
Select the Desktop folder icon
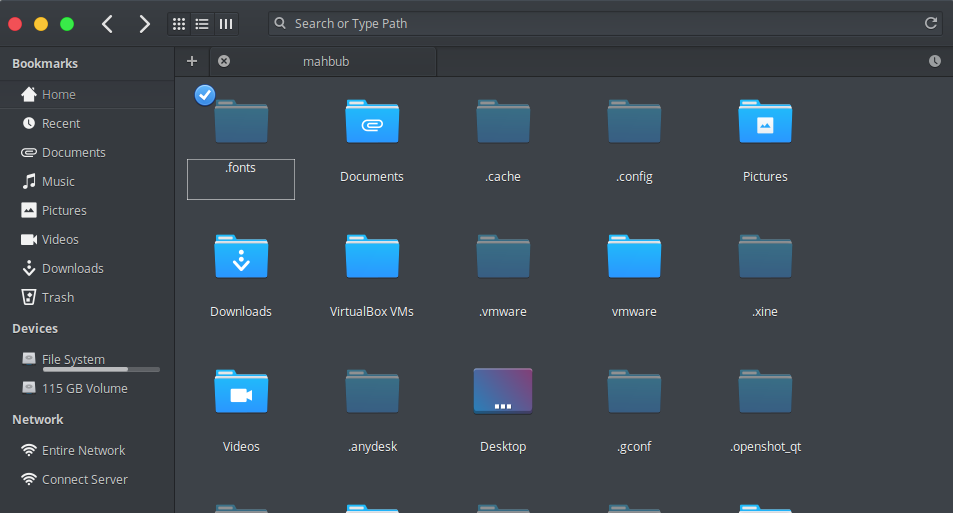click(x=503, y=391)
